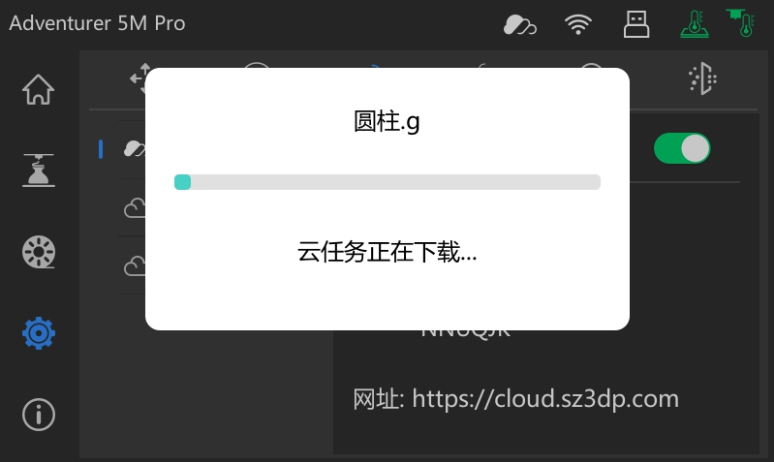774x462 pixels.
Task: Tap the cloud status icon
Action: (x=520, y=25)
